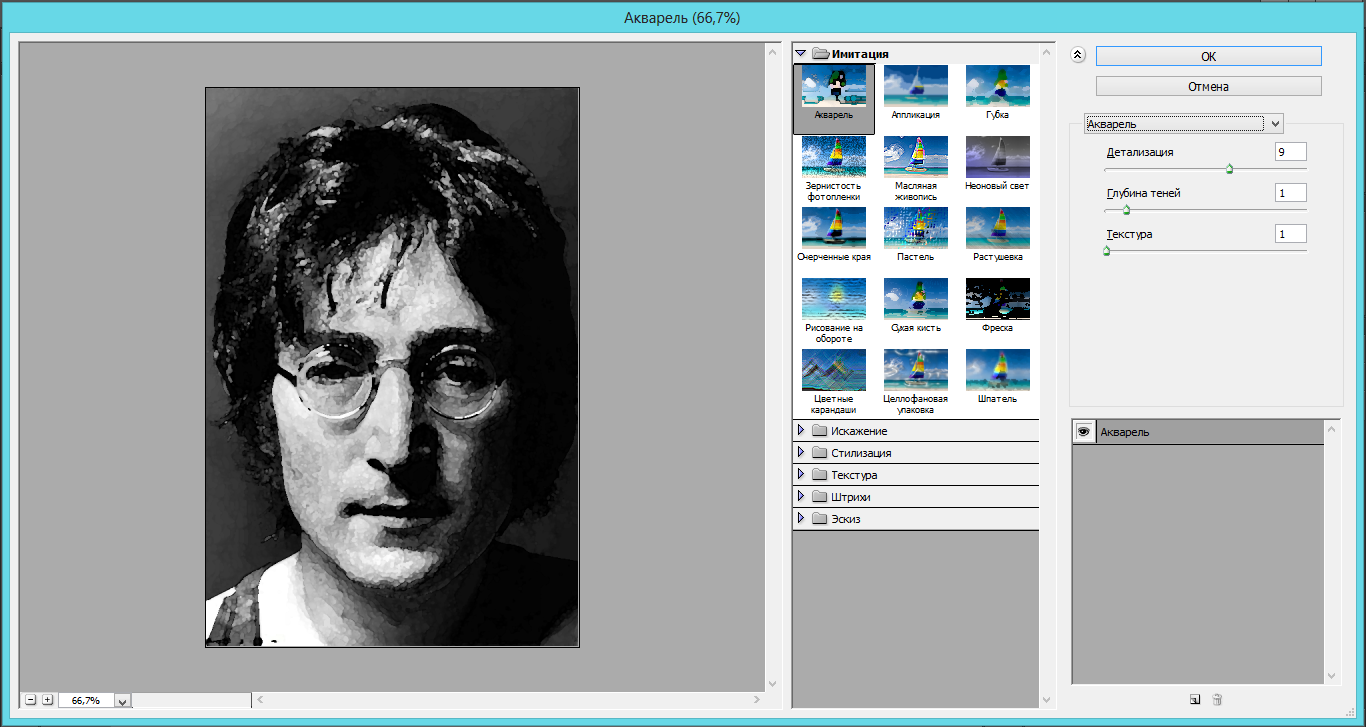This screenshot has width=1366, height=727.
Task: Click preview vertical scrollbar down arrow
Action: click(x=772, y=683)
